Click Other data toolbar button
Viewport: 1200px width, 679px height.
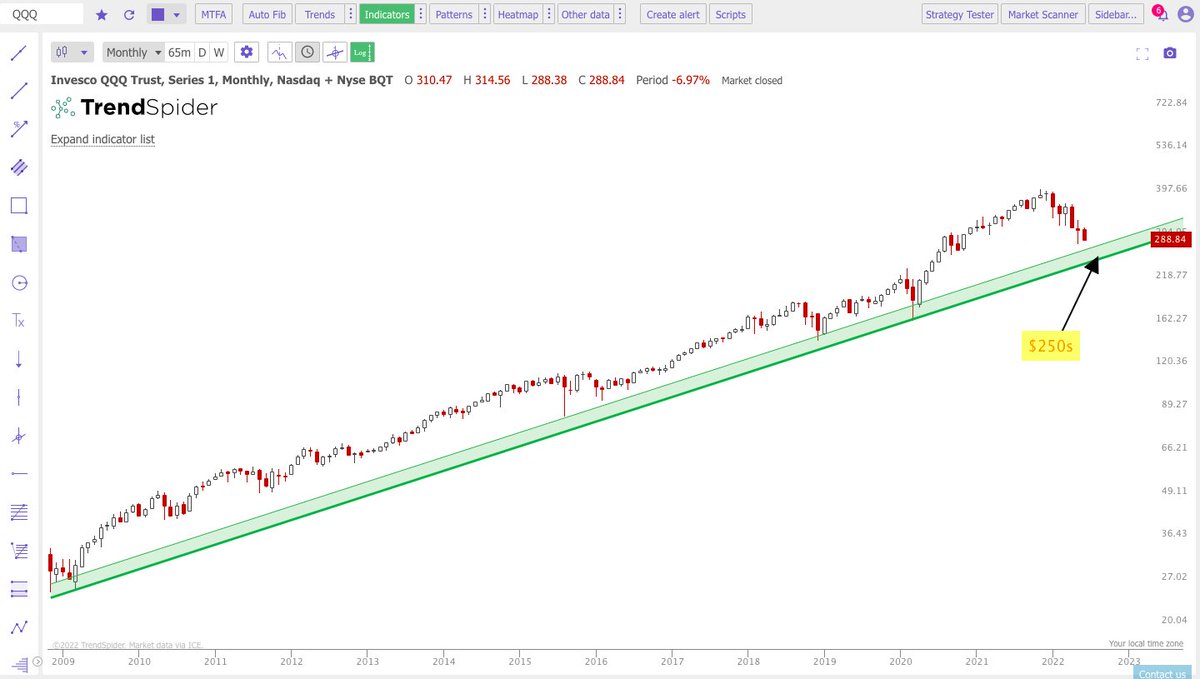click(x=586, y=15)
